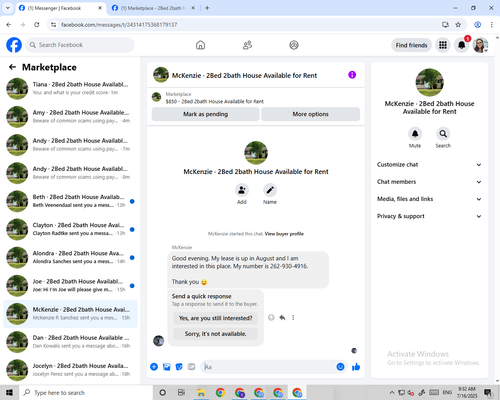Open a new browser tab
Screen dimensions: 500x400
point(207,8)
